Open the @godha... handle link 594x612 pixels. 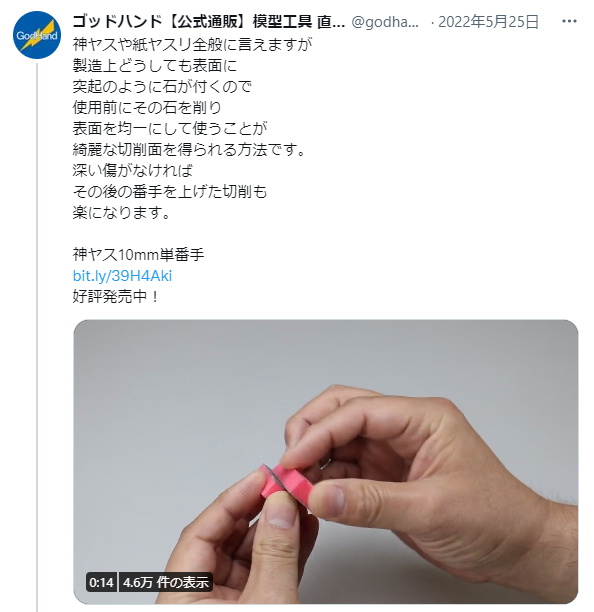(385, 22)
